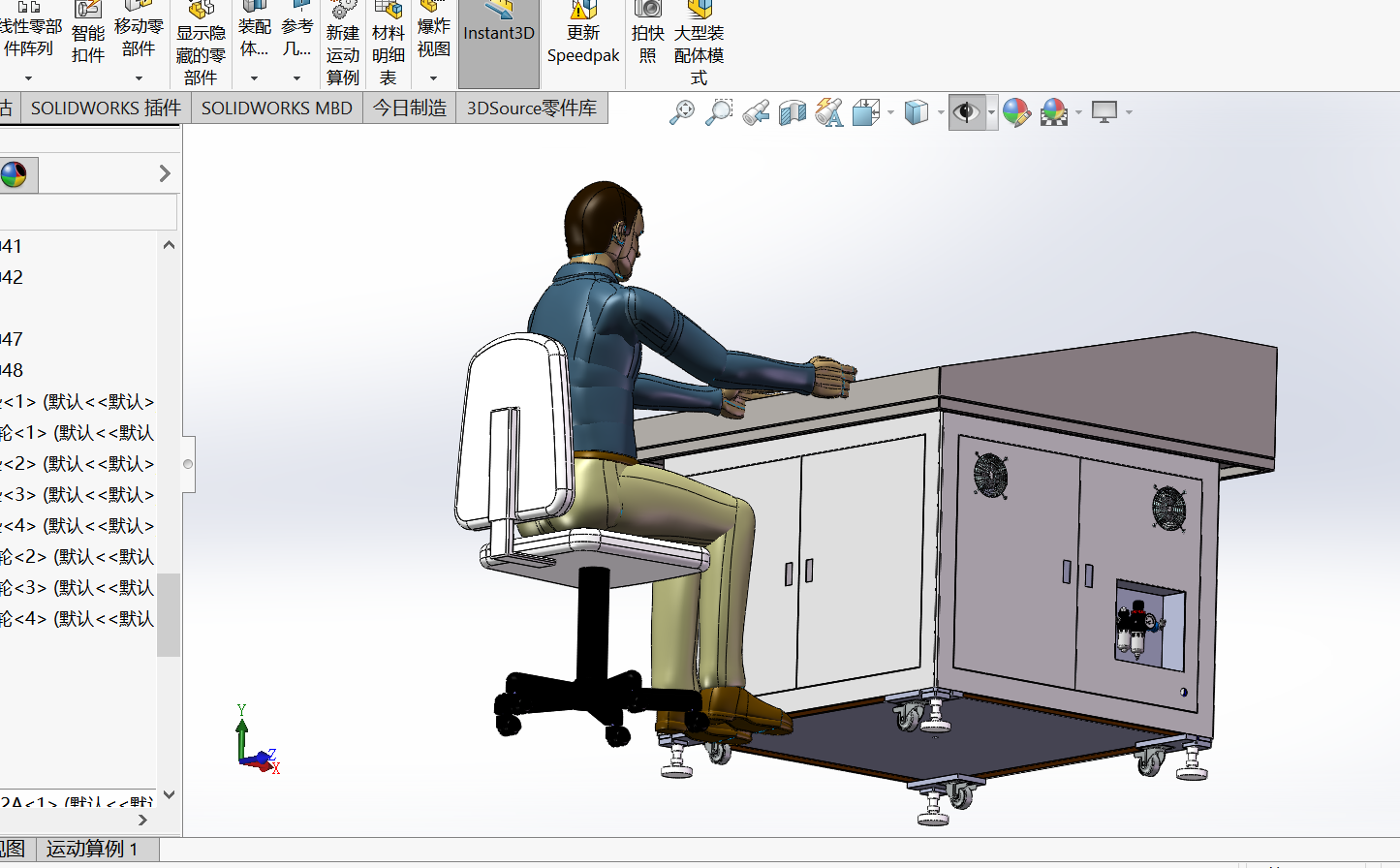Select the '轮<4> (默认<<默认' tree item
This screenshot has width=1400, height=868.
[78, 618]
